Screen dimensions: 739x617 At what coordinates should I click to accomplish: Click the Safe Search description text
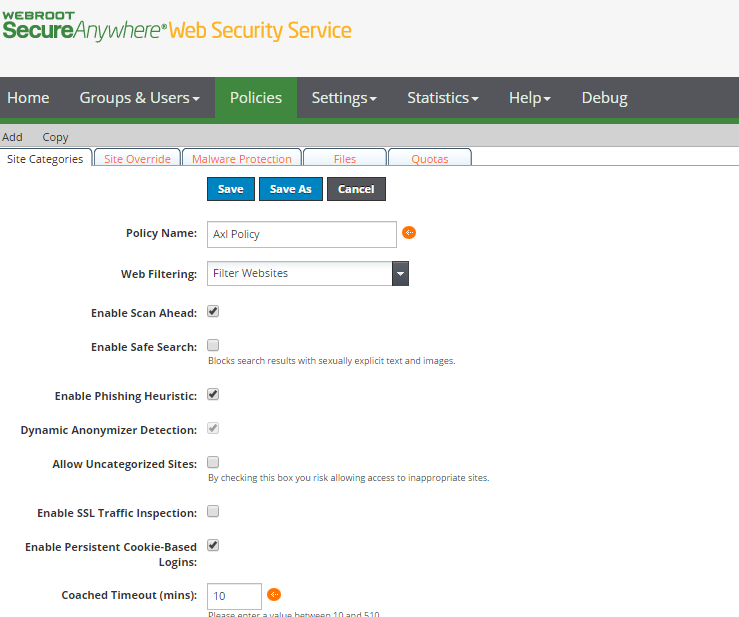tap(332, 361)
